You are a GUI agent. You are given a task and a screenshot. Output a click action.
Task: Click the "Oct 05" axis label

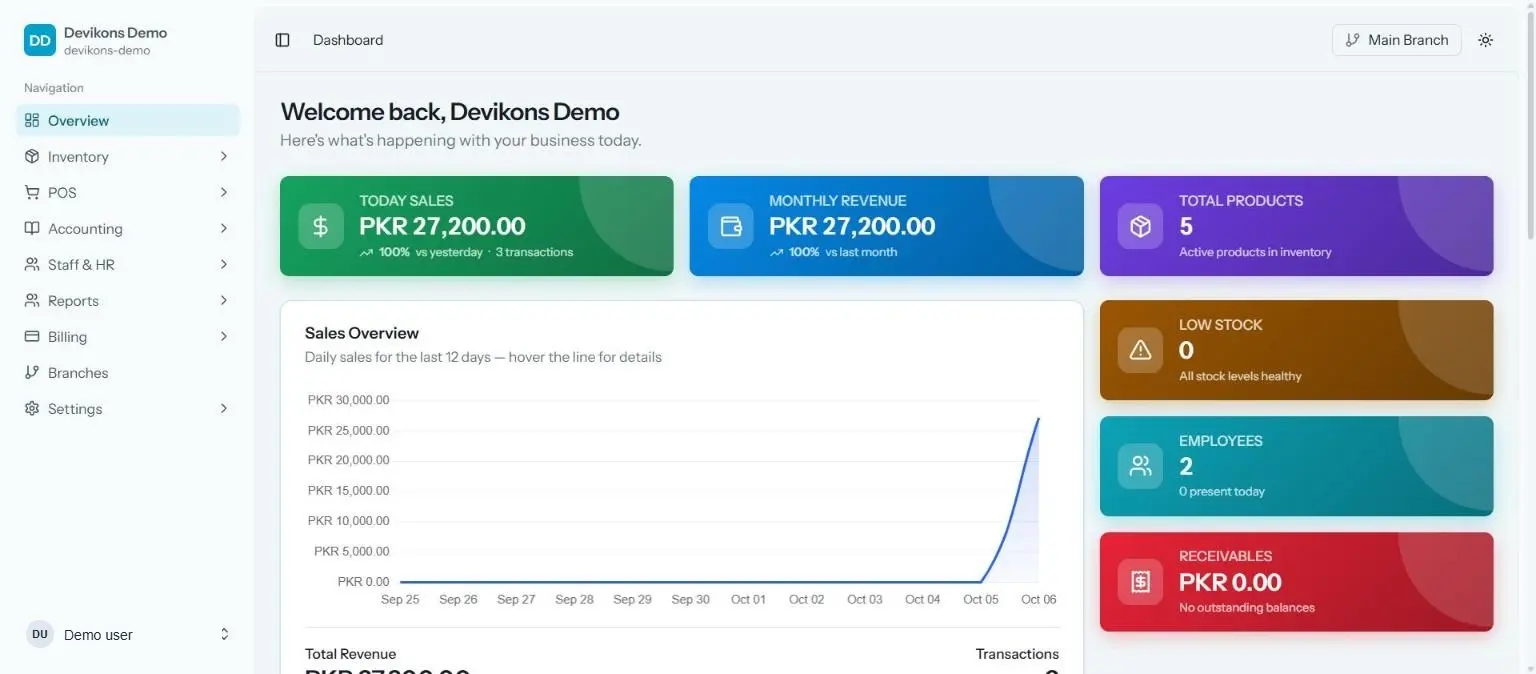[x=981, y=600]
